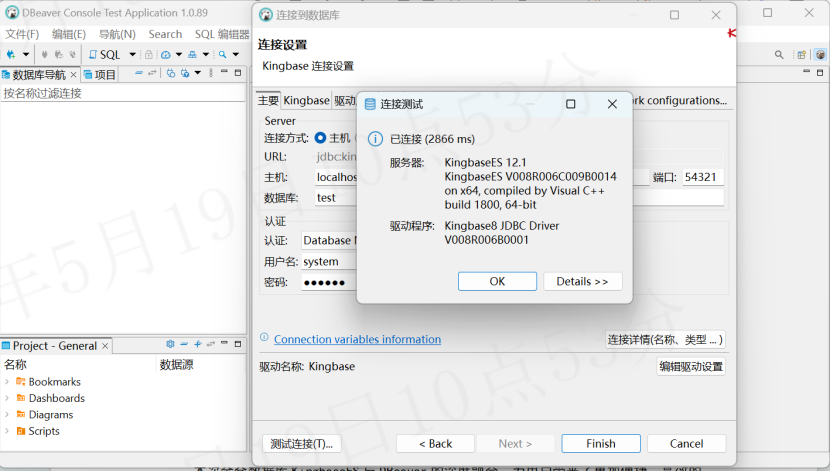Click the grayed reconnect plug icon
Screen dimensions: 831x472
(58, 55)
